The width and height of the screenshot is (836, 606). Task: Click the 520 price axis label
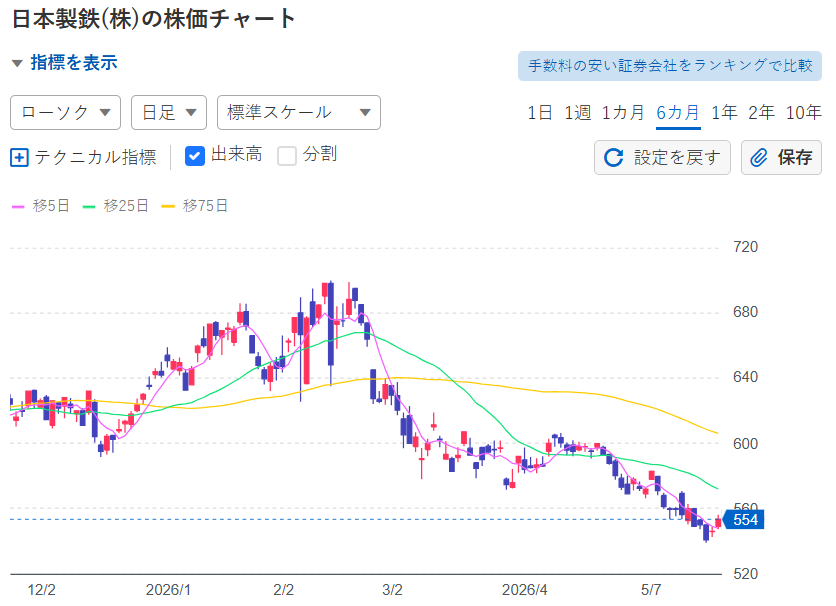click(x=745, y=574)
